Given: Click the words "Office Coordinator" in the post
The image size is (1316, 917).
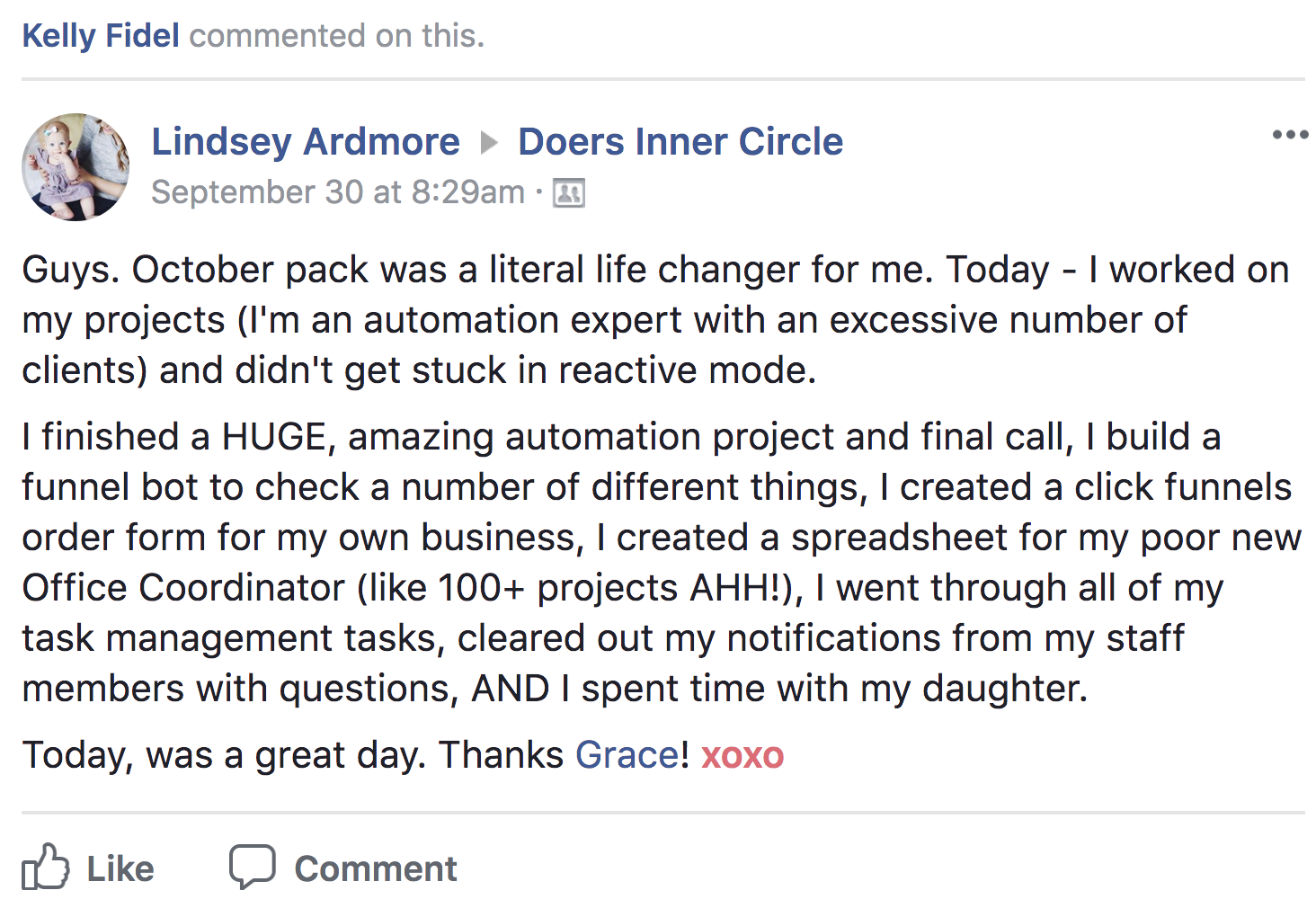Looking at the screenshot, I should pos(183,588).
